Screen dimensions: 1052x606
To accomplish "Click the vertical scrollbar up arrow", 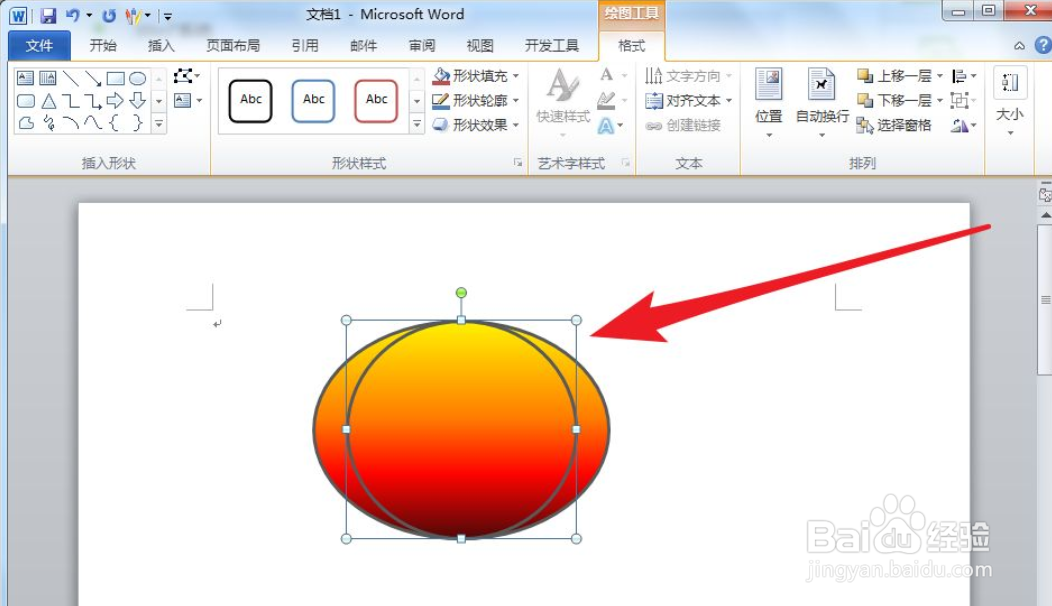I will coord(1045,215).
